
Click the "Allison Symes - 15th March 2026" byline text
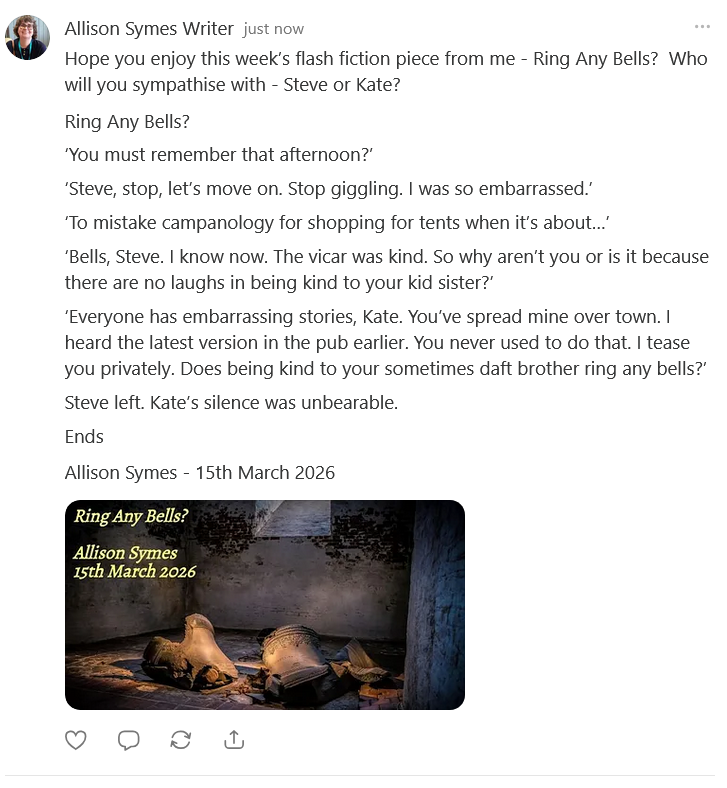click(x=199, y=472)
